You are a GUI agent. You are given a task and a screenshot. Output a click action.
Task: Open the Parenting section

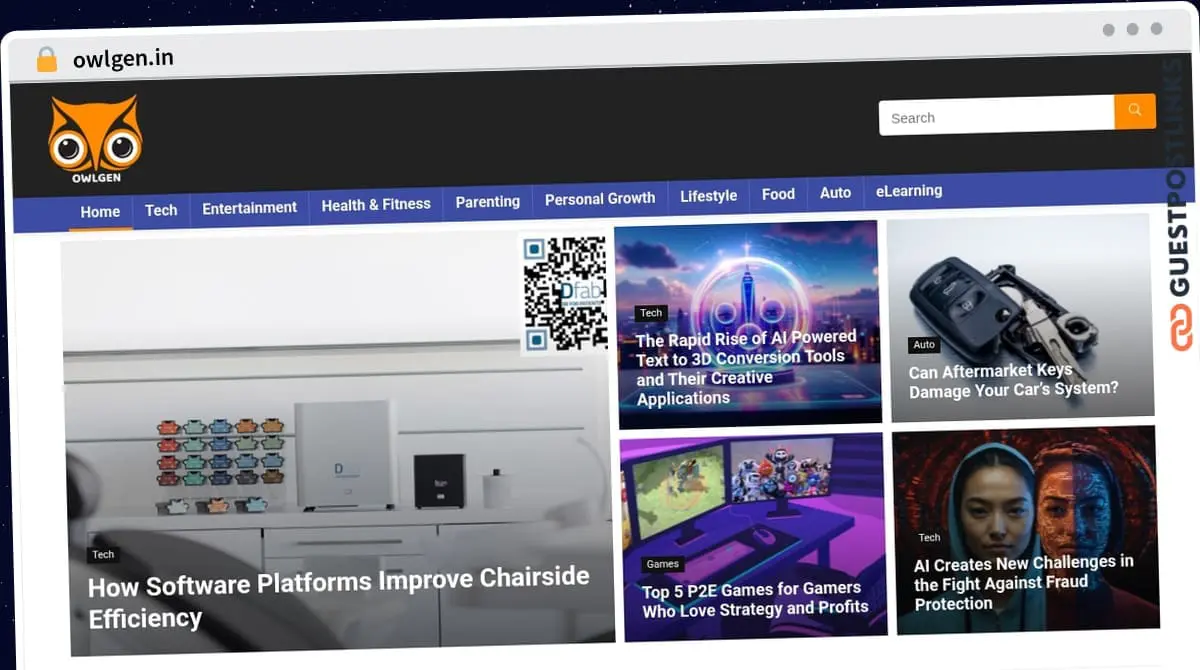point(487,202)
